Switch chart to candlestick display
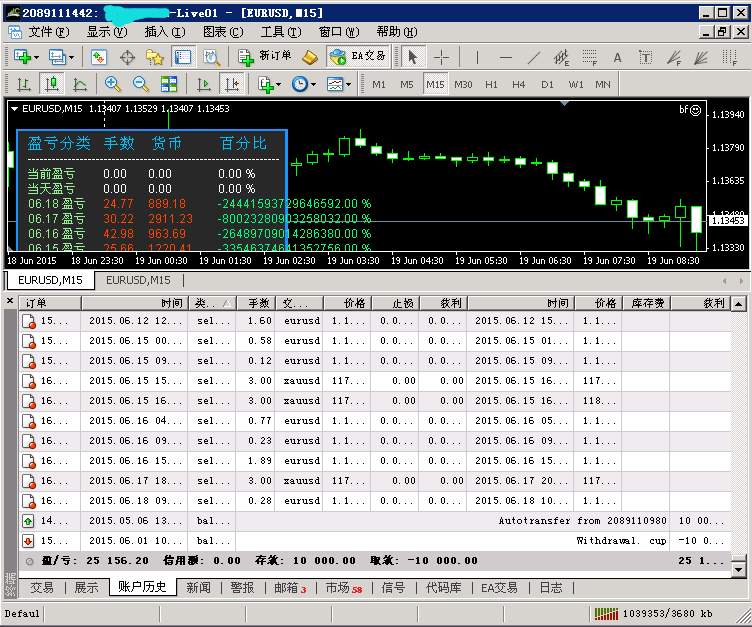 (x=51, y=84)
